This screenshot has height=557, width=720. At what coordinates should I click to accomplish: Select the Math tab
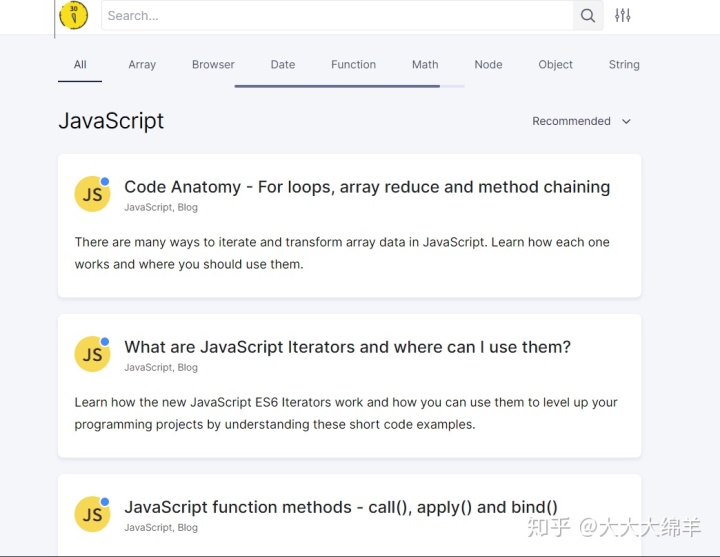(425, 65)
